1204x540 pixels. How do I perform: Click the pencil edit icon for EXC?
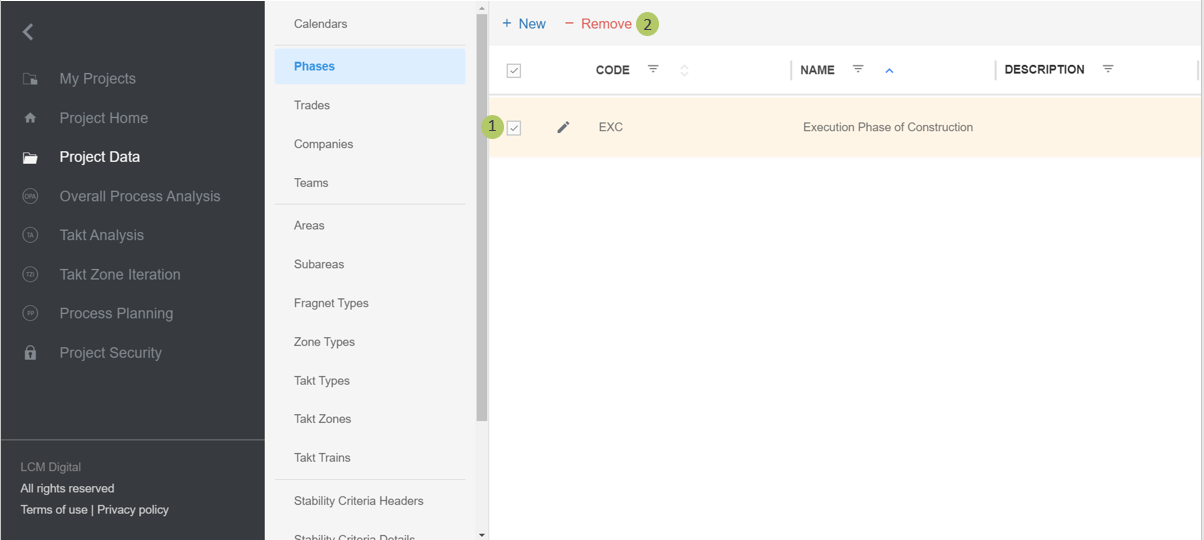pyautogui.click(x=563, y=127)
